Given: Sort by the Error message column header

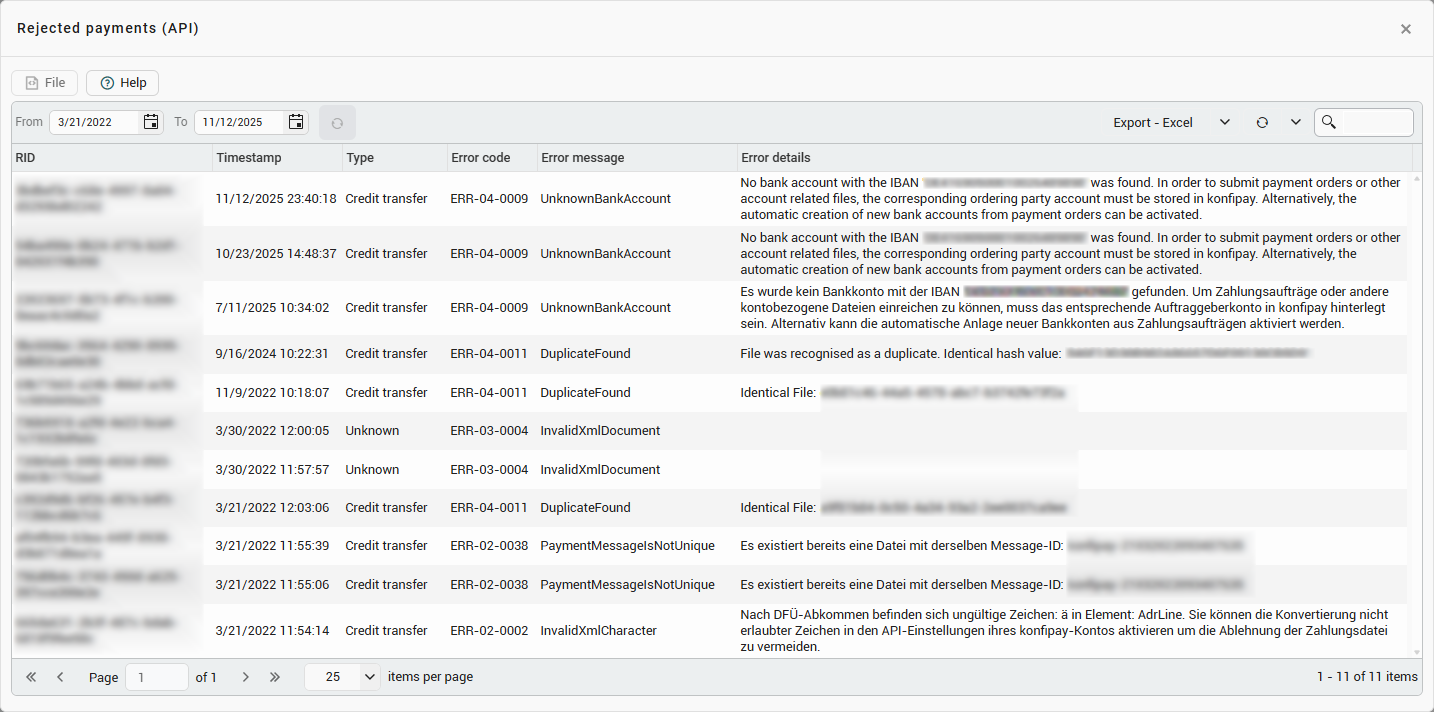Looking at the screenshot, I should pos(637,157).
